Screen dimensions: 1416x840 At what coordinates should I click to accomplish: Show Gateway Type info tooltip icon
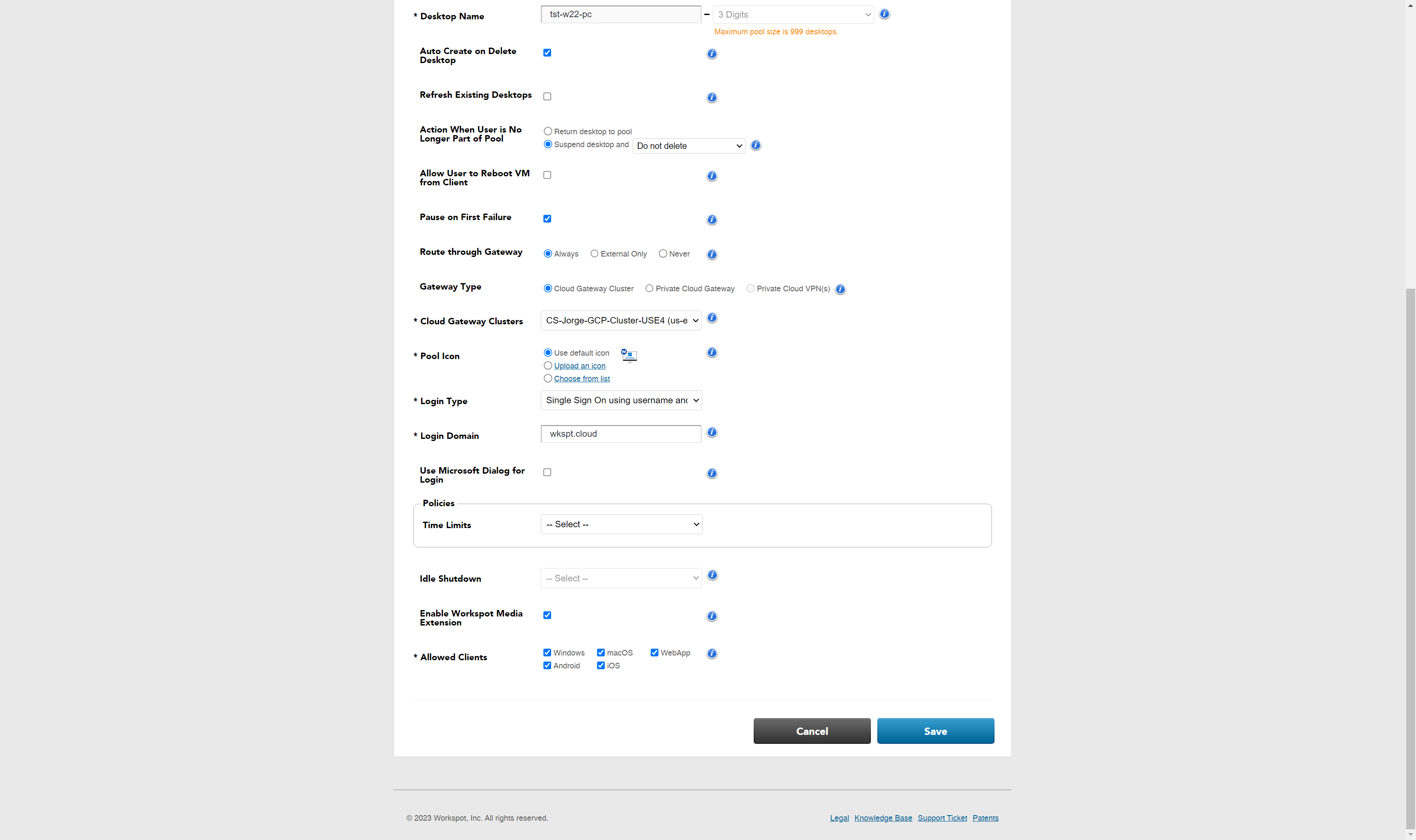pos(840,289)
